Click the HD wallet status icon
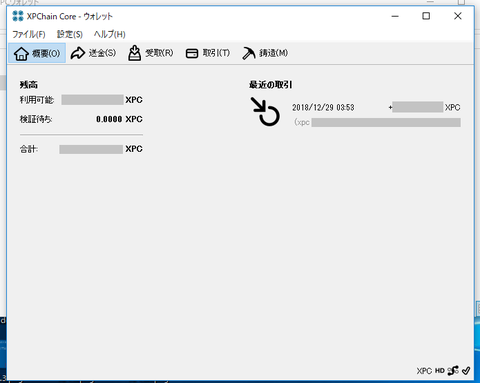This screenshot has height=383, width=480. tap(440, 371)
